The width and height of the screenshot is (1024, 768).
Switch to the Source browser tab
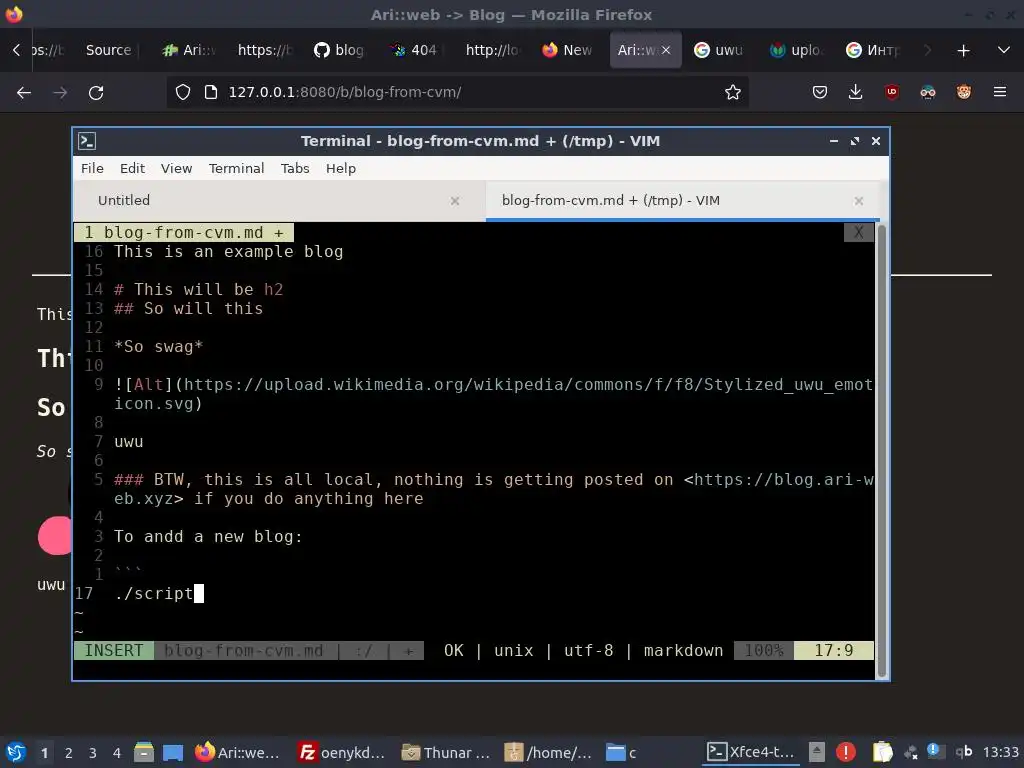tap(108, 50)
